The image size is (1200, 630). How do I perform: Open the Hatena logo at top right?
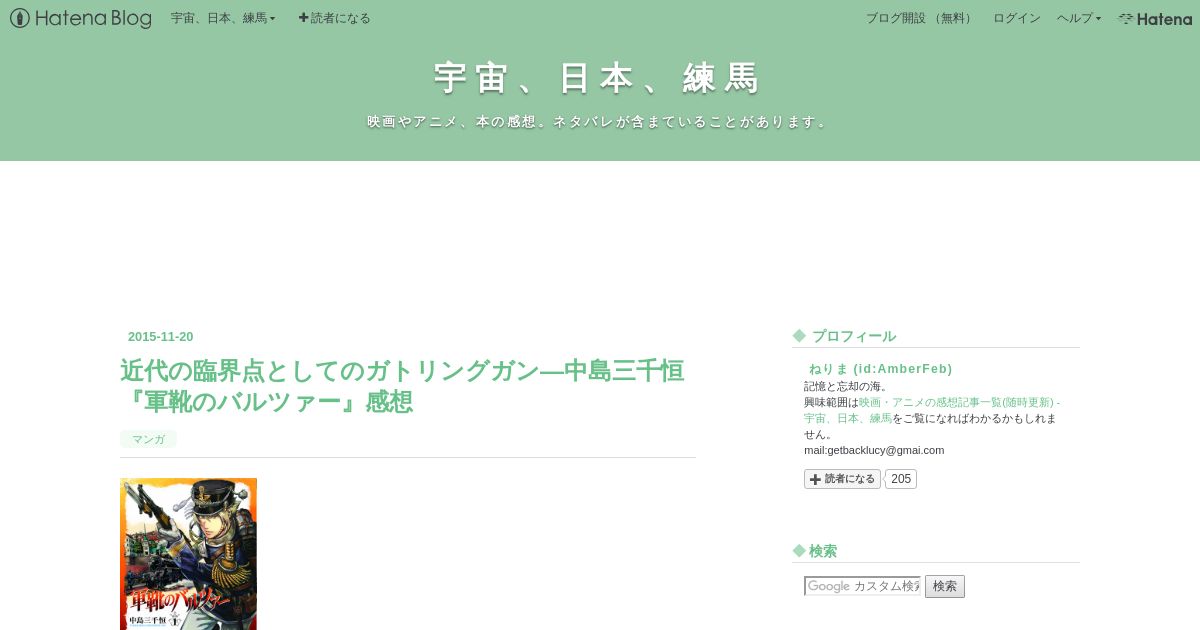[1155, 18]
